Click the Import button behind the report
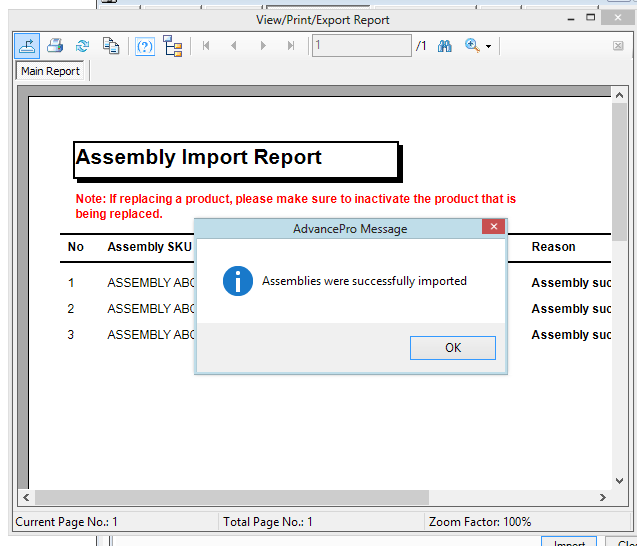The image size is (637, 546). pos(569,542)
